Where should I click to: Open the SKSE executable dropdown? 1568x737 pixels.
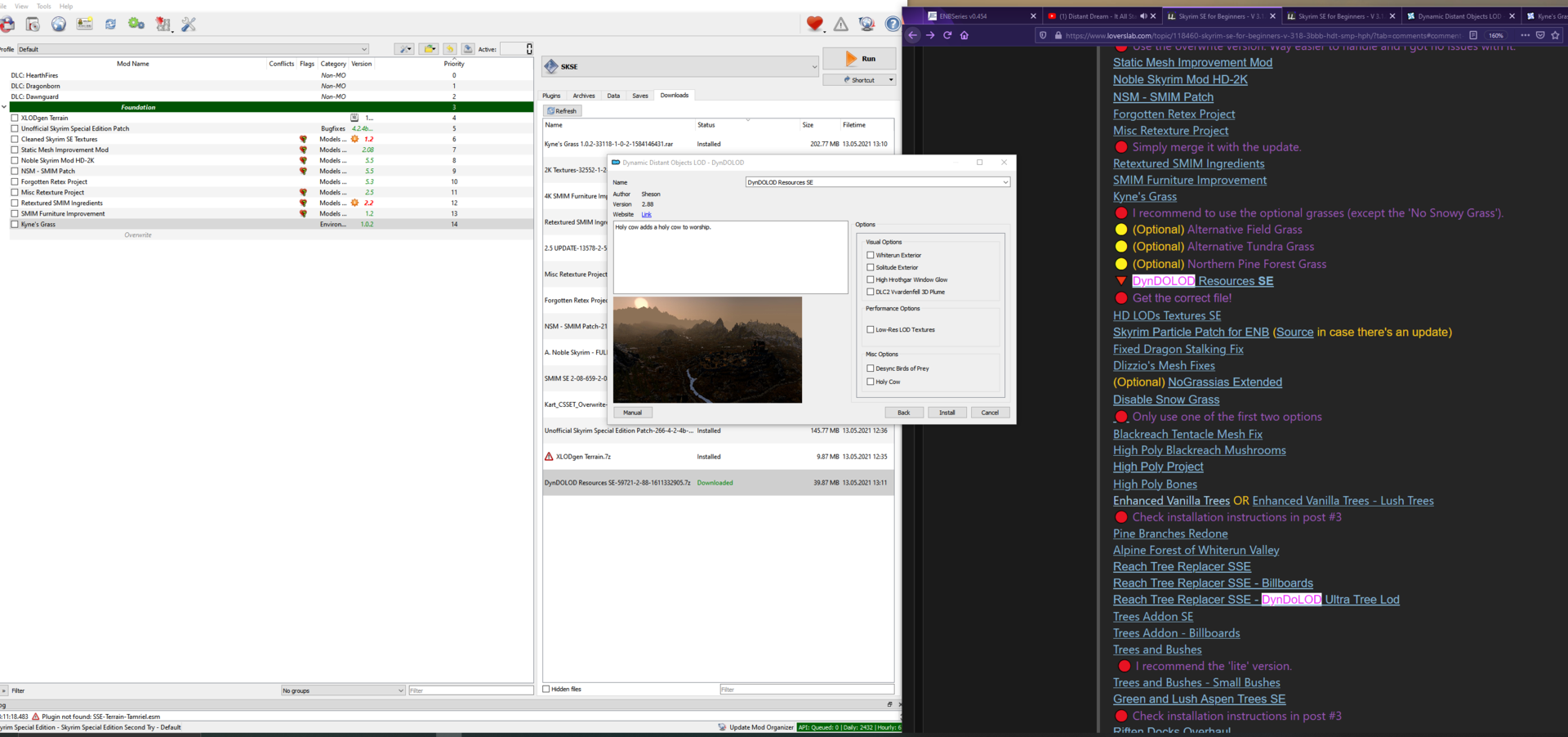(x=679, y=66)
